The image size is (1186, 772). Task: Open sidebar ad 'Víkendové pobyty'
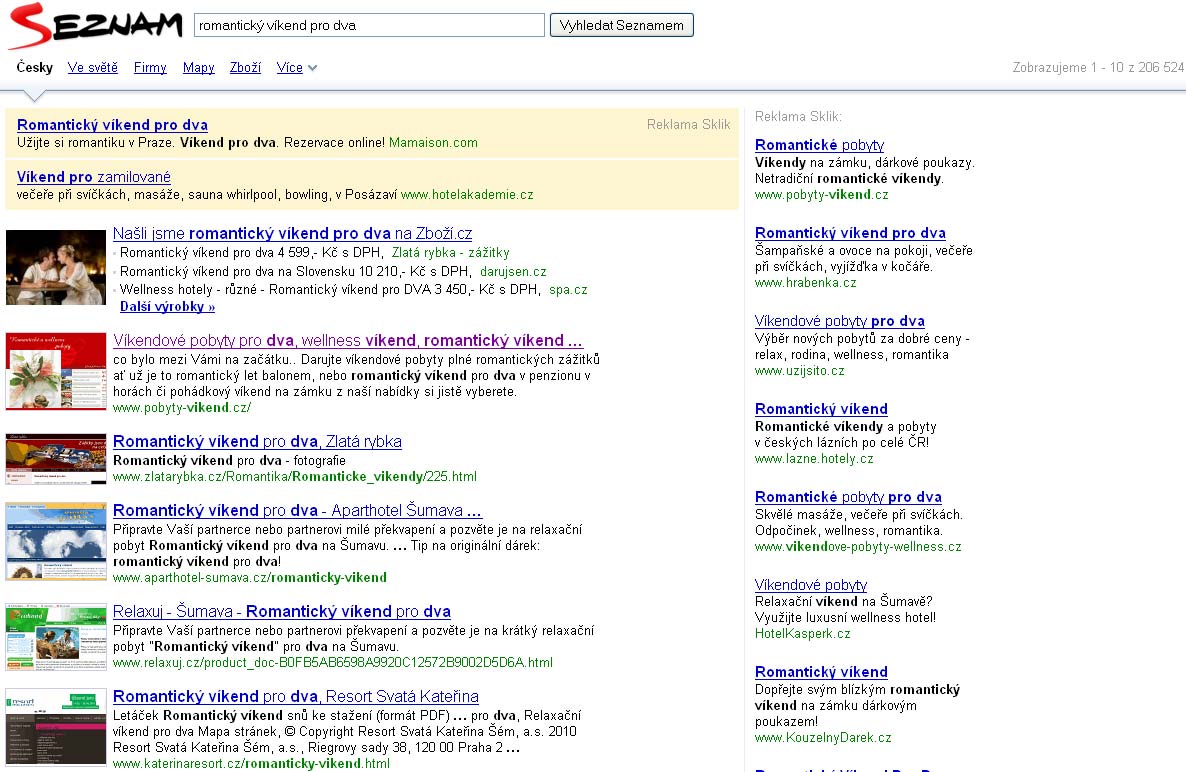811,584
